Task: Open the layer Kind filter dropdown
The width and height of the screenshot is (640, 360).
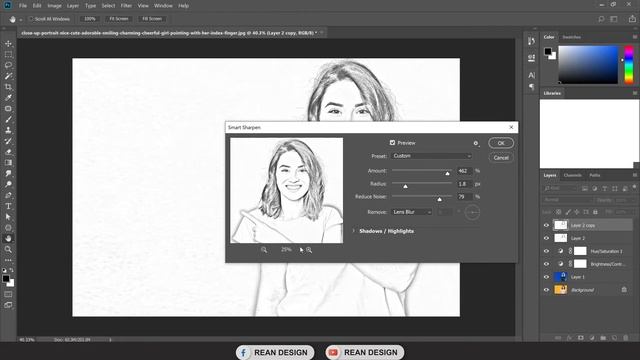Action: pyautogui.click(x=560, y=188)
